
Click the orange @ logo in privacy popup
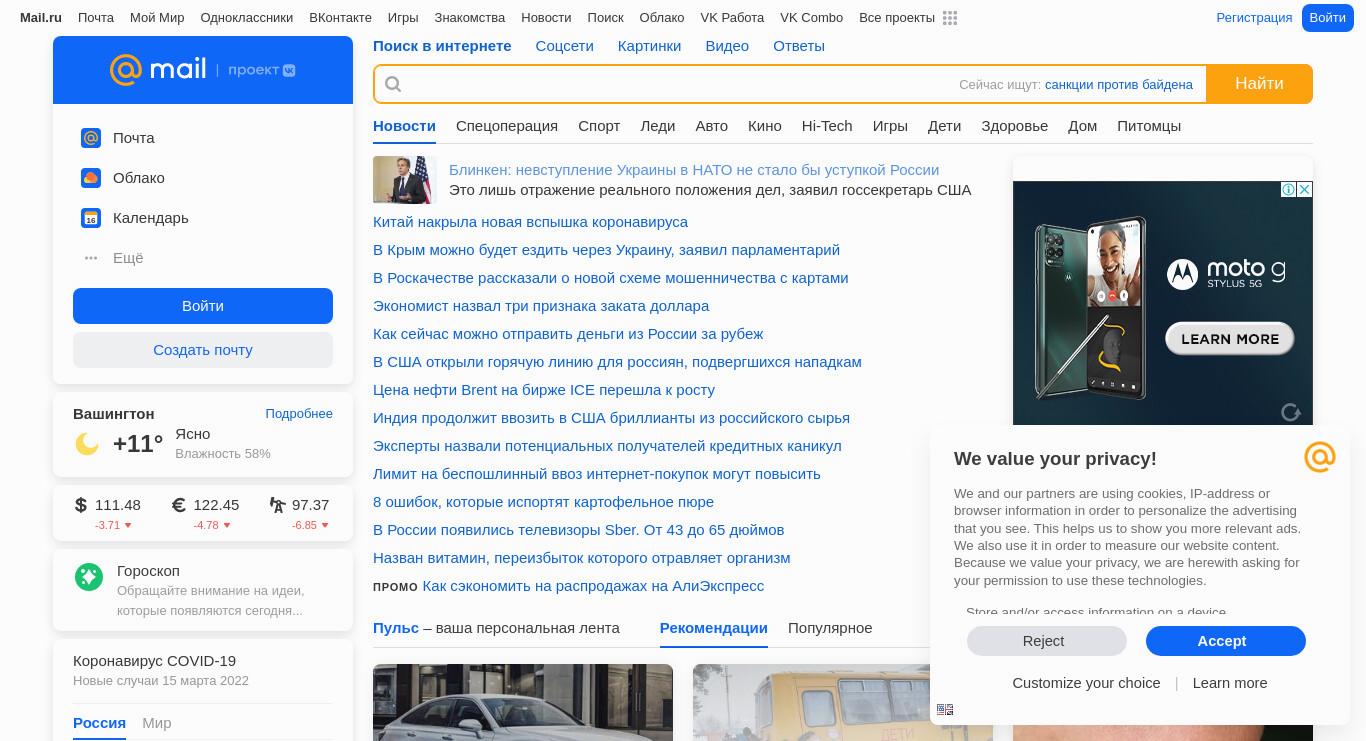point(1320,457)
